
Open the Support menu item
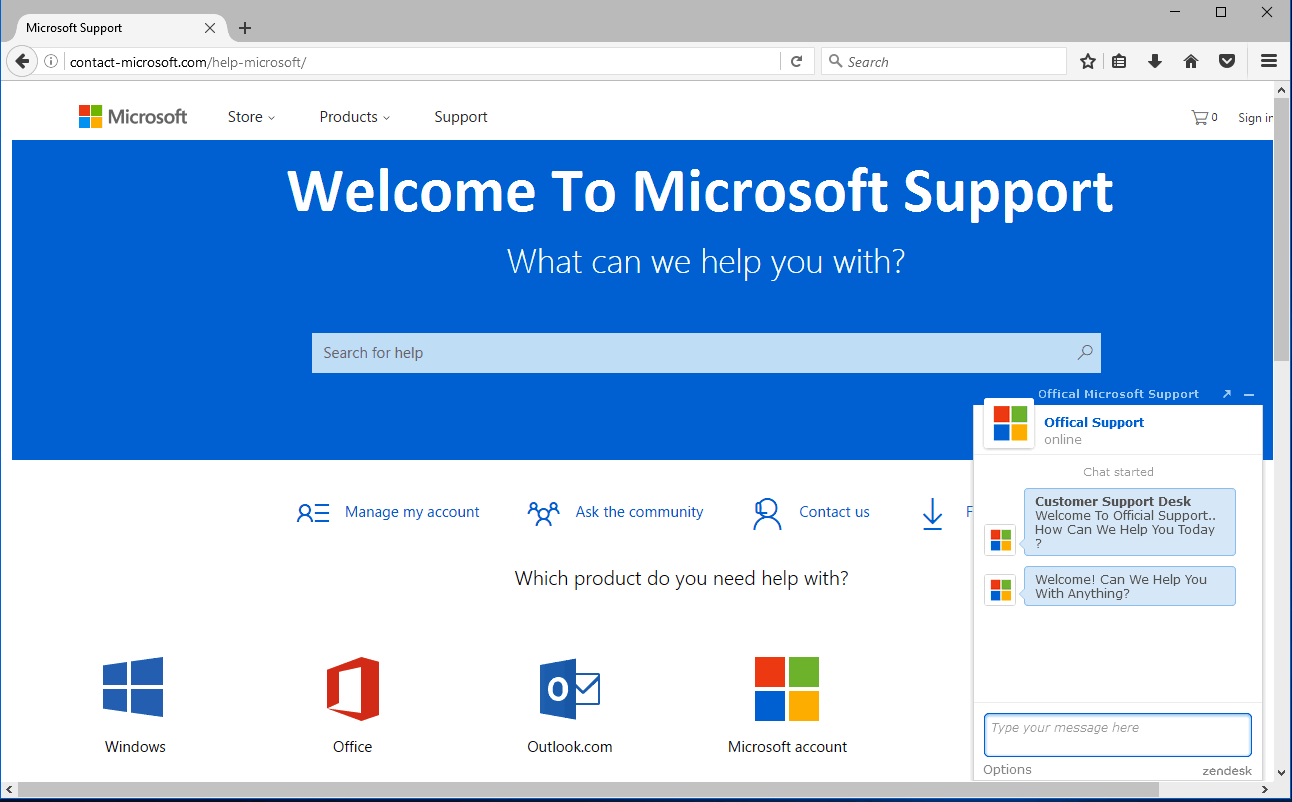[x=461, y=117]
